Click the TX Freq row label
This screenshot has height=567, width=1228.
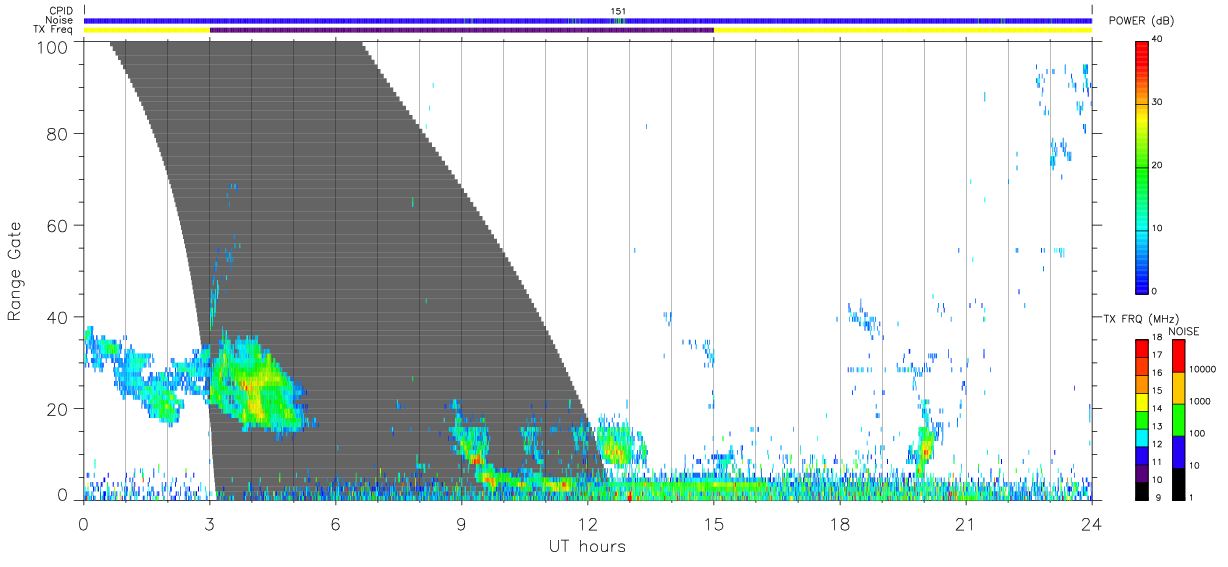click(54, 29)
